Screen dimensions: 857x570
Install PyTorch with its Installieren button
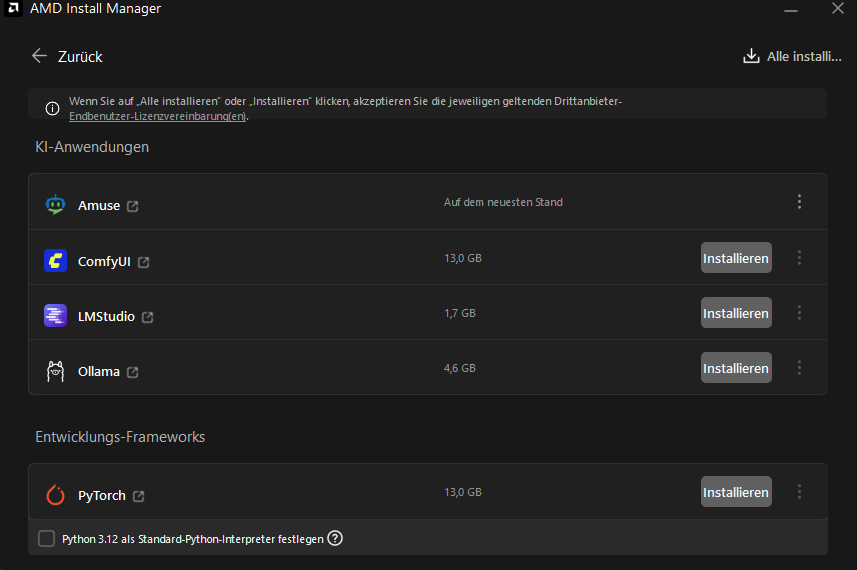[736, 492]
